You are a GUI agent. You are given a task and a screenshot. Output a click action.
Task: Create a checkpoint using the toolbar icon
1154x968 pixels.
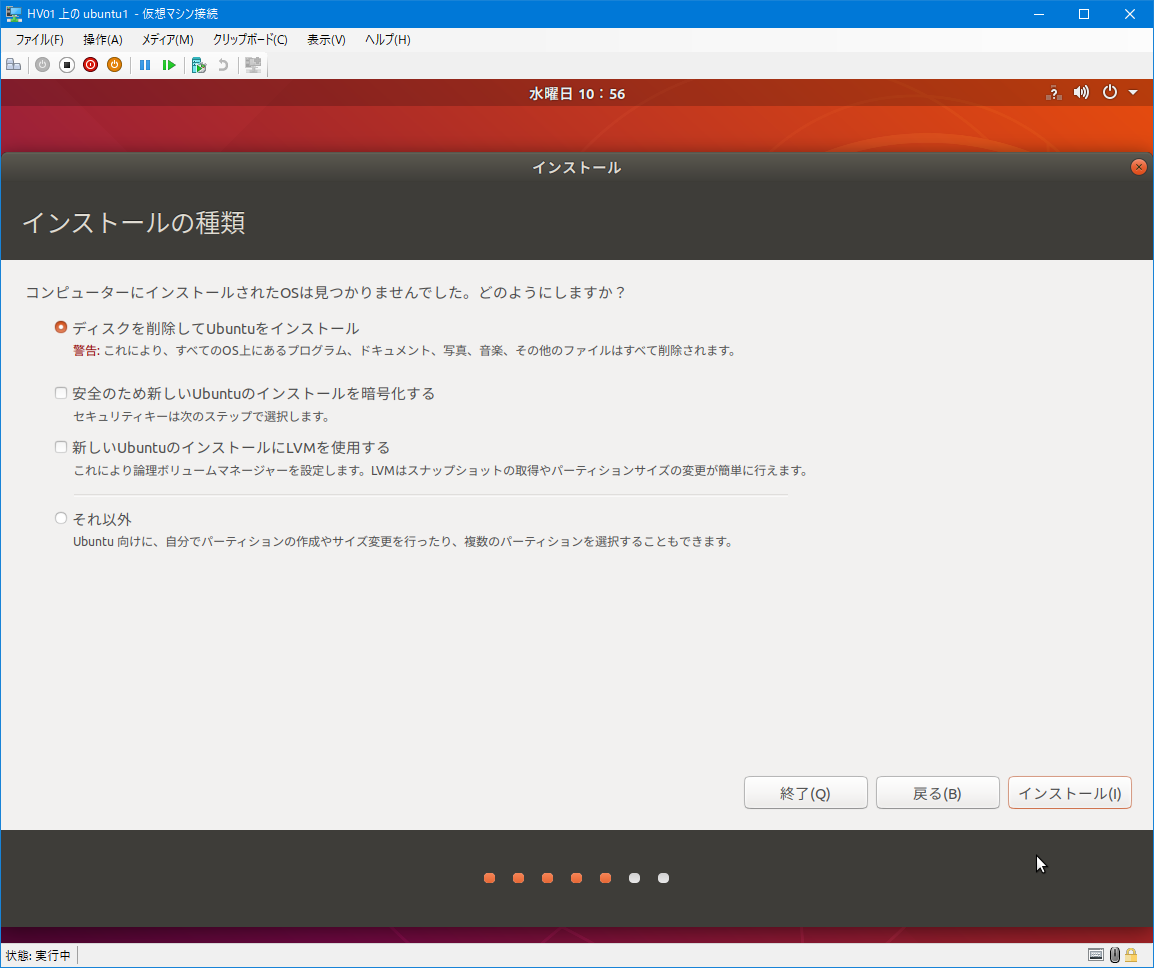click(198, 65)
